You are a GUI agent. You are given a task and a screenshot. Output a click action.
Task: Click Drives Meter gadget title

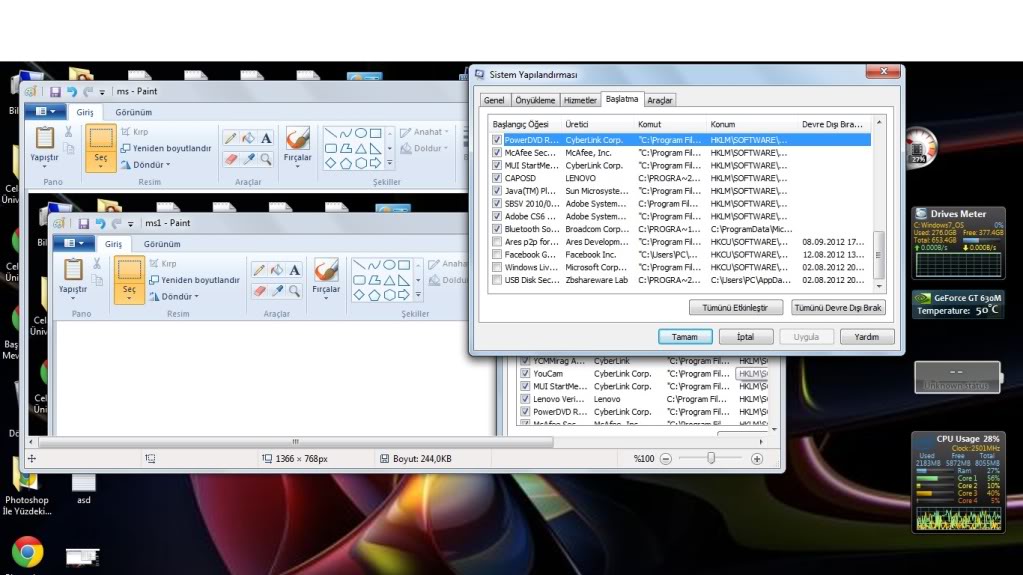pos(958,213)
